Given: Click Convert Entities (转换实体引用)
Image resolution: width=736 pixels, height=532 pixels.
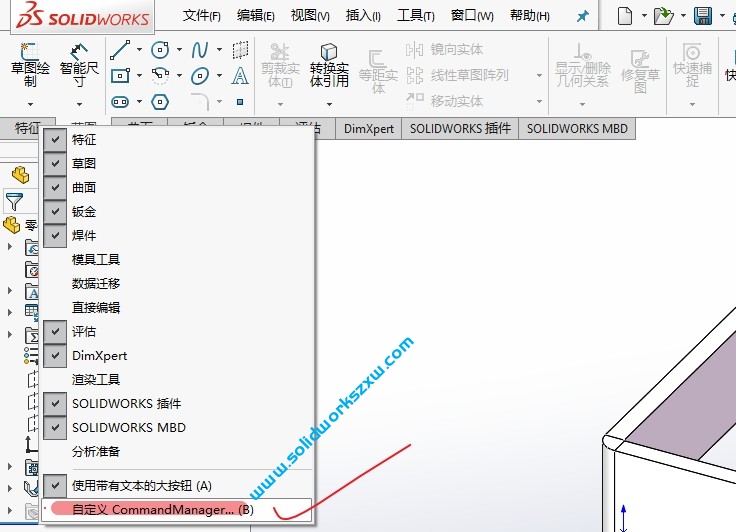Looking at the screenshot, I should click(x=329, y=65).
